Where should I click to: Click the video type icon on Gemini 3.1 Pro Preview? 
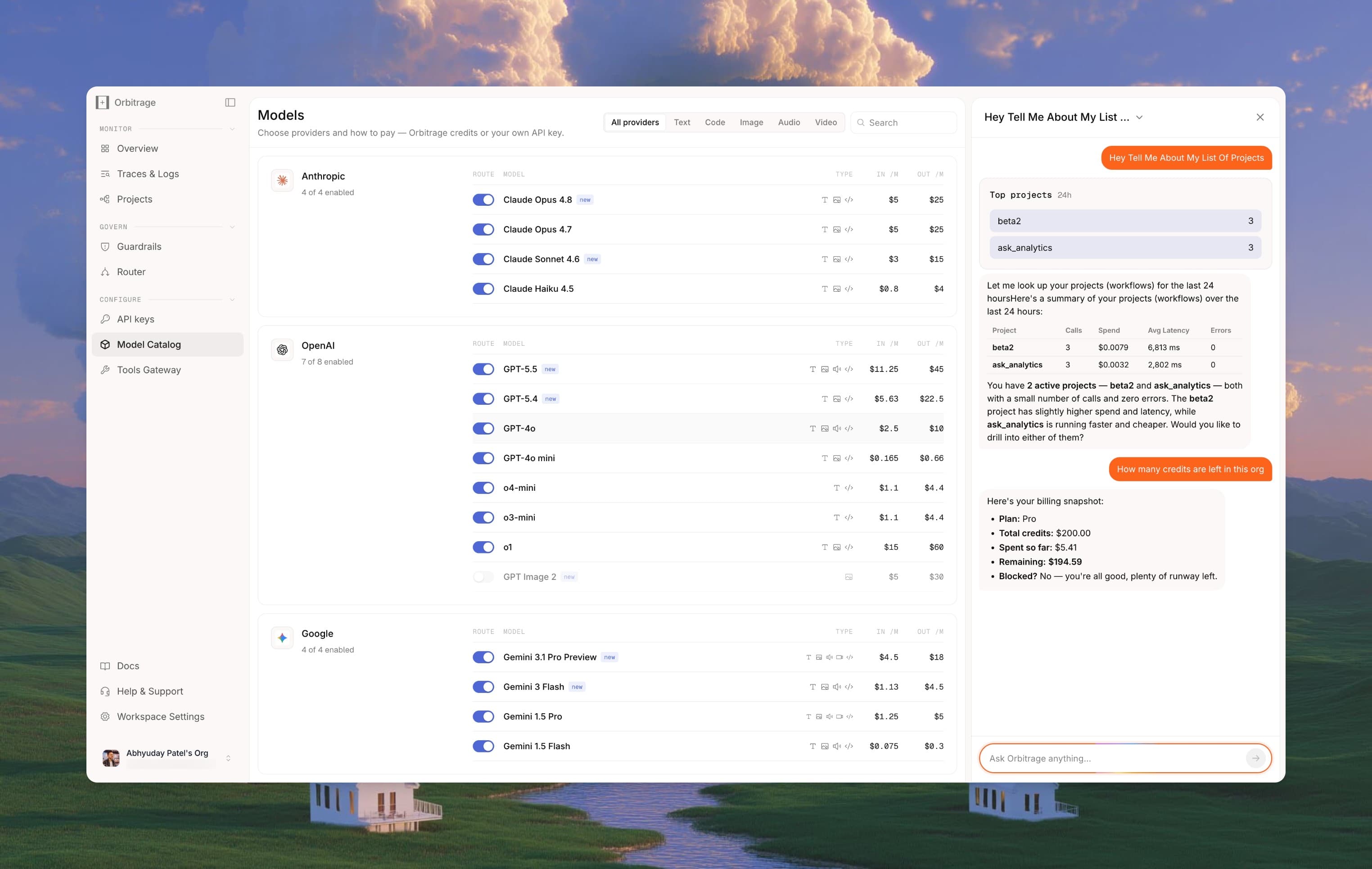839,657
